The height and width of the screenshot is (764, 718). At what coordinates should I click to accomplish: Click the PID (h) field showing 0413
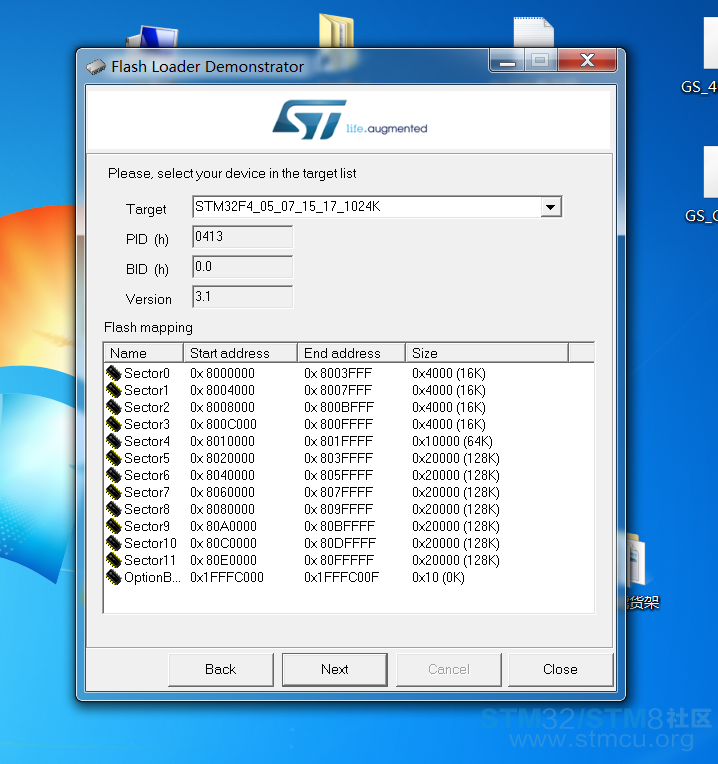coord(243,237)
